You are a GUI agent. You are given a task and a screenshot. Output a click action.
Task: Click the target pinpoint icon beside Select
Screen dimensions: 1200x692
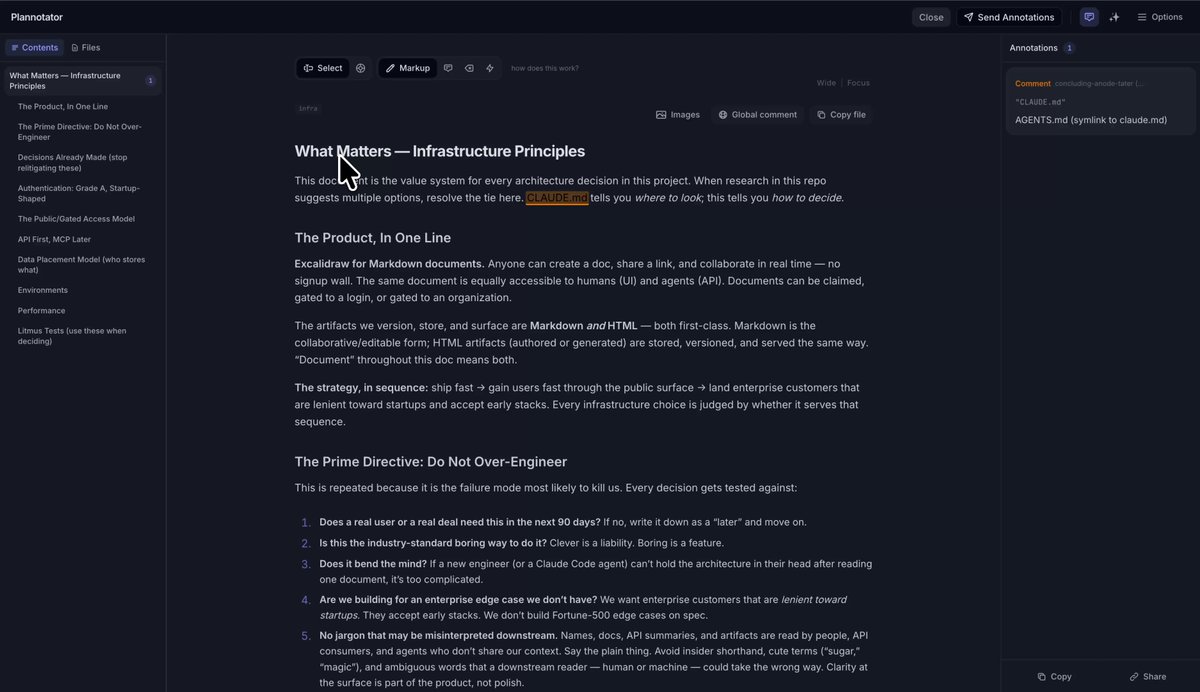(361, 68)
